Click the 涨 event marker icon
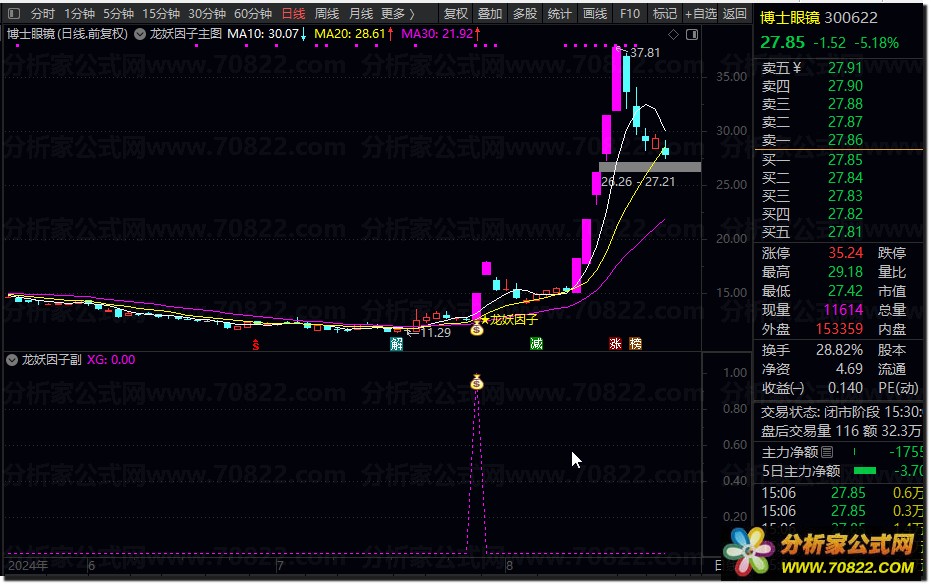Screen dimensions: 931x584 pyautogui.click(x=615, y=344)
